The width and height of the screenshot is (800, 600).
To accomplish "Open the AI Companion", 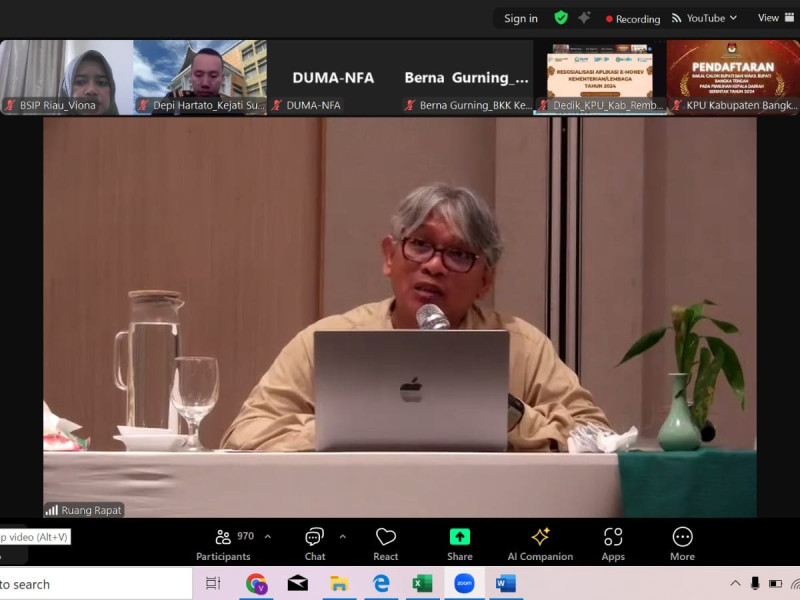I will pos(540,543).
